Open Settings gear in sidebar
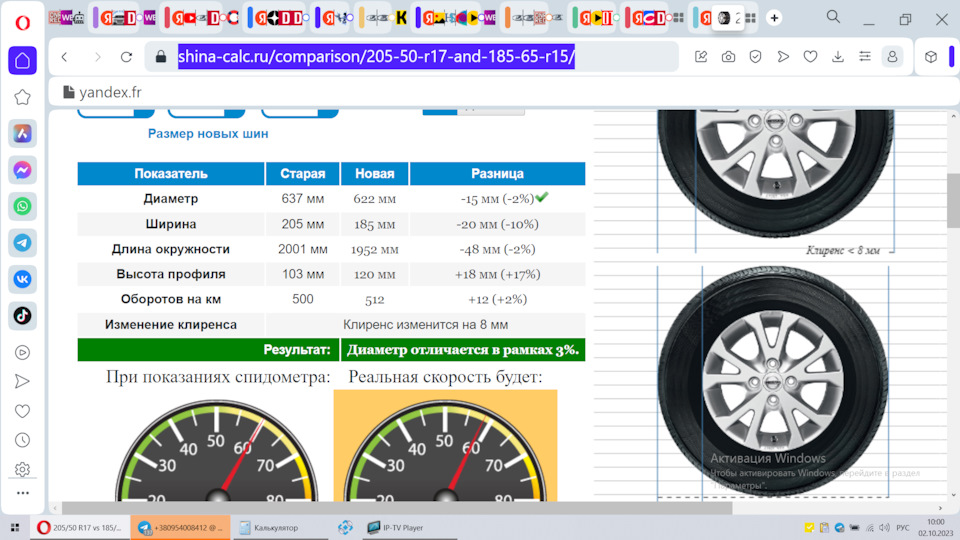Screen dimensions: 960x540 [23, 469]
